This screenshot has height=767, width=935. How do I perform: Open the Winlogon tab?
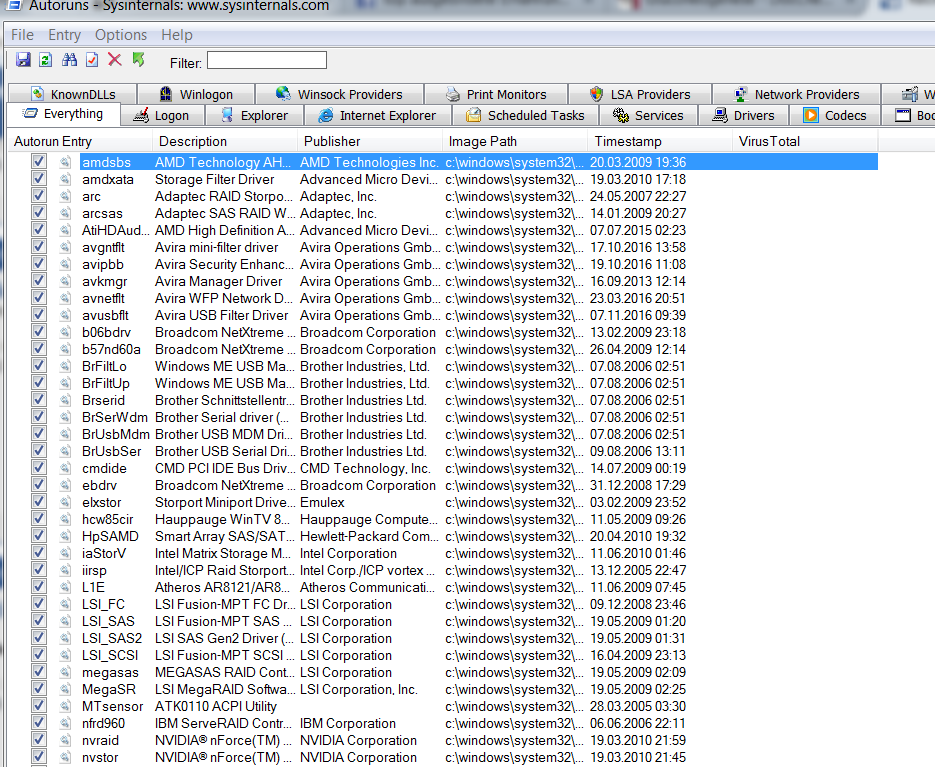(196, 94)
